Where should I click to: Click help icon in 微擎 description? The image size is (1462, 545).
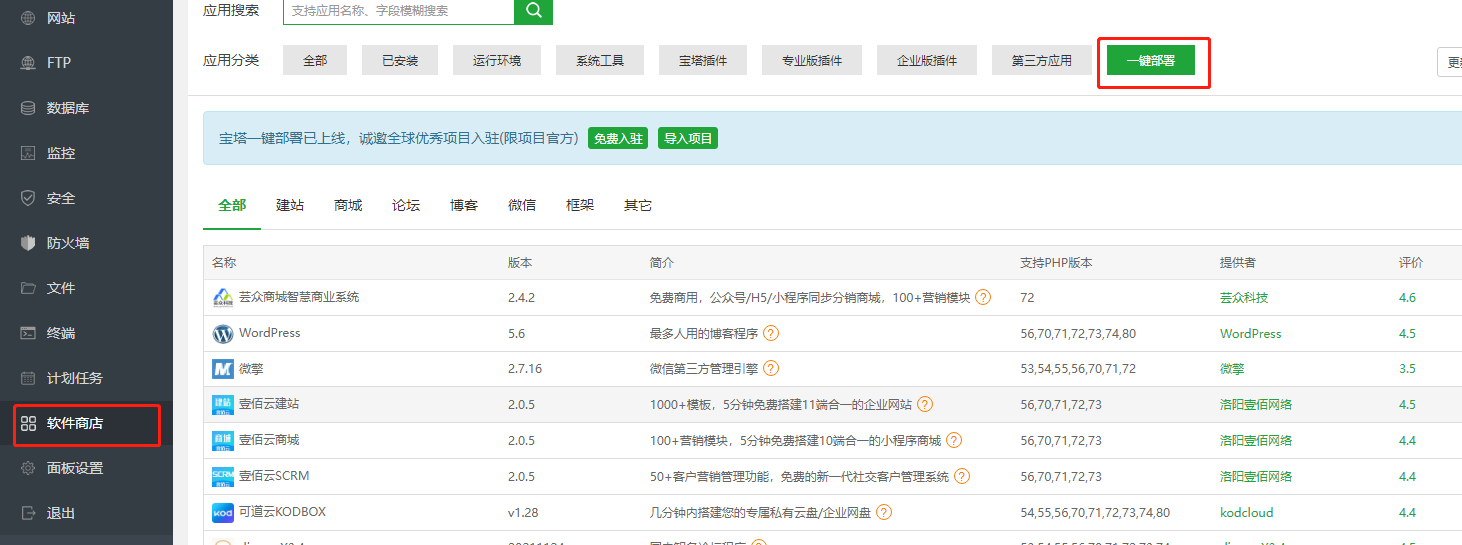tap(771, 368)
